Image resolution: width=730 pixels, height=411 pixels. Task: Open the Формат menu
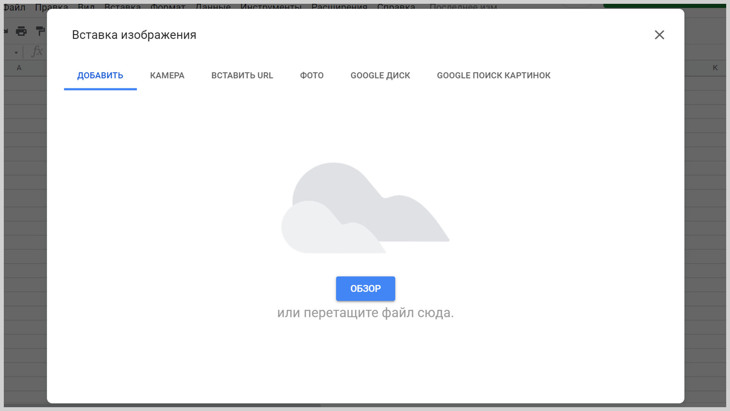(168, 6)
